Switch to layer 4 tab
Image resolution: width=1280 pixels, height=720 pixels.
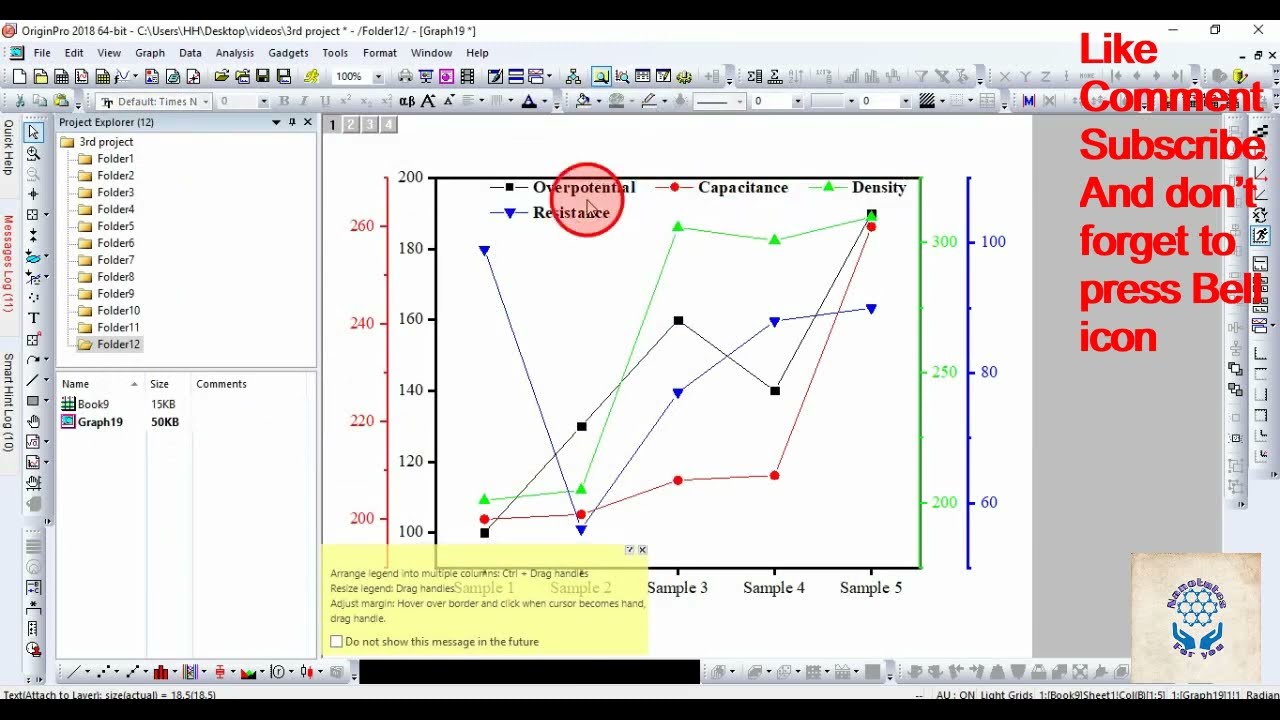click(x=388, y=125)
